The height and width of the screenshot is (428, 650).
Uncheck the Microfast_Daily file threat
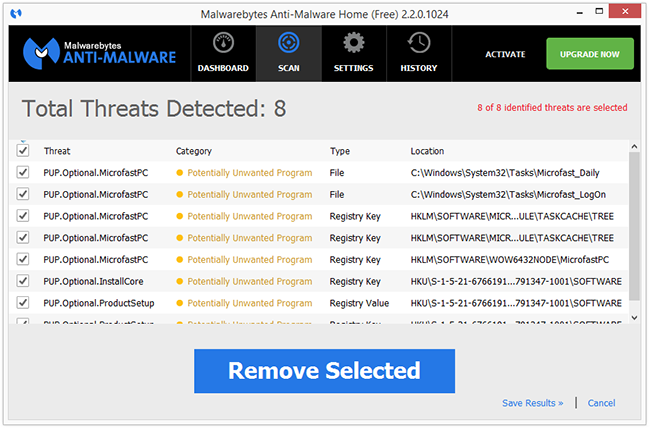coord(23,172)
